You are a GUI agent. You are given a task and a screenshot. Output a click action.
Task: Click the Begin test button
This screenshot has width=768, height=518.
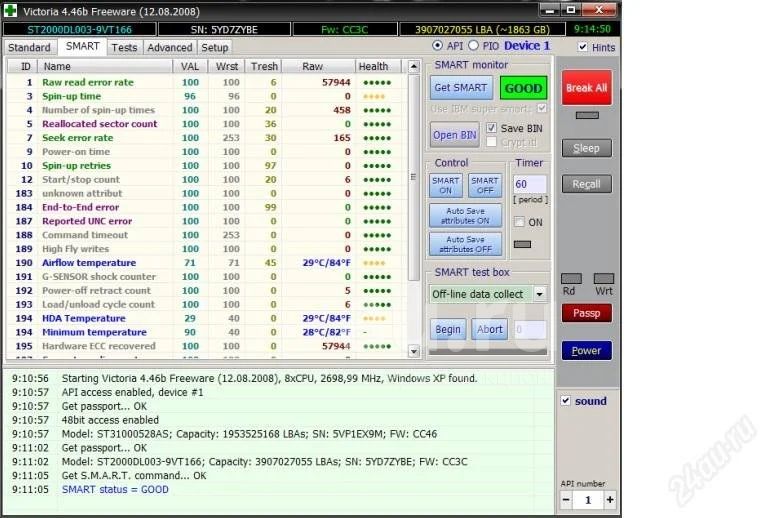click(x=448, y=330)
